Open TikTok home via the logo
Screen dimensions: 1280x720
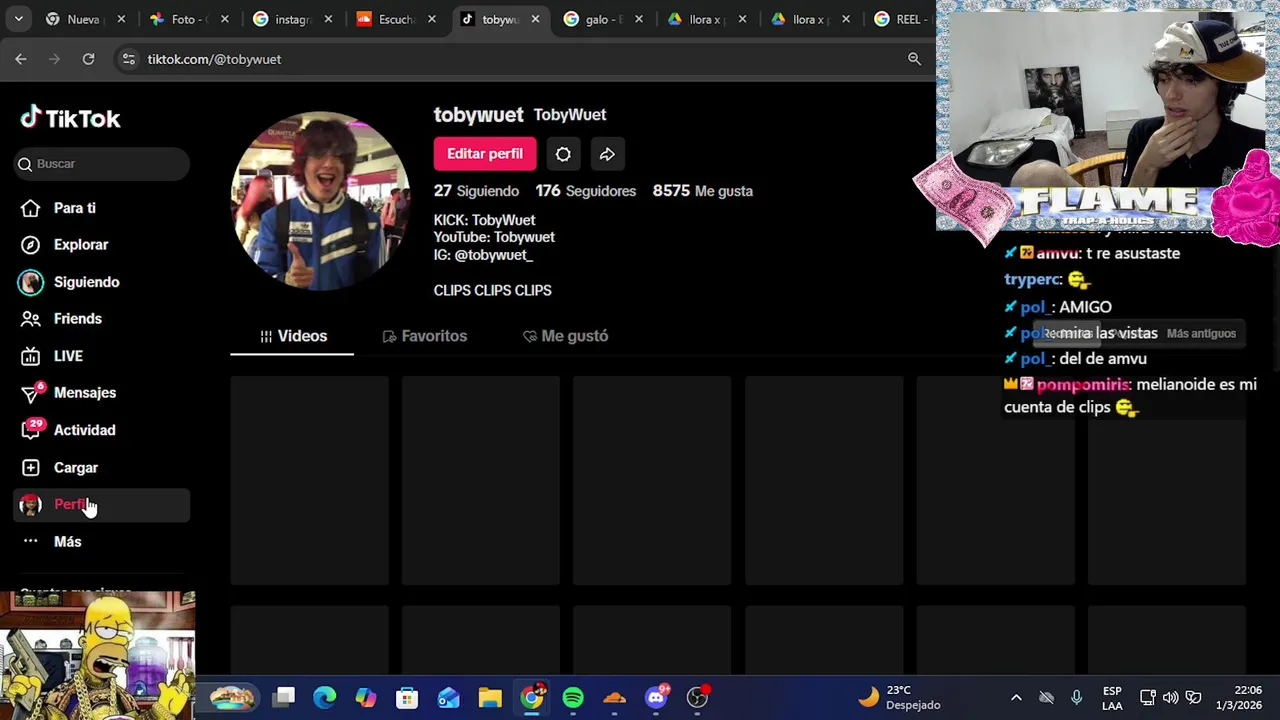(x=70, y=118)
